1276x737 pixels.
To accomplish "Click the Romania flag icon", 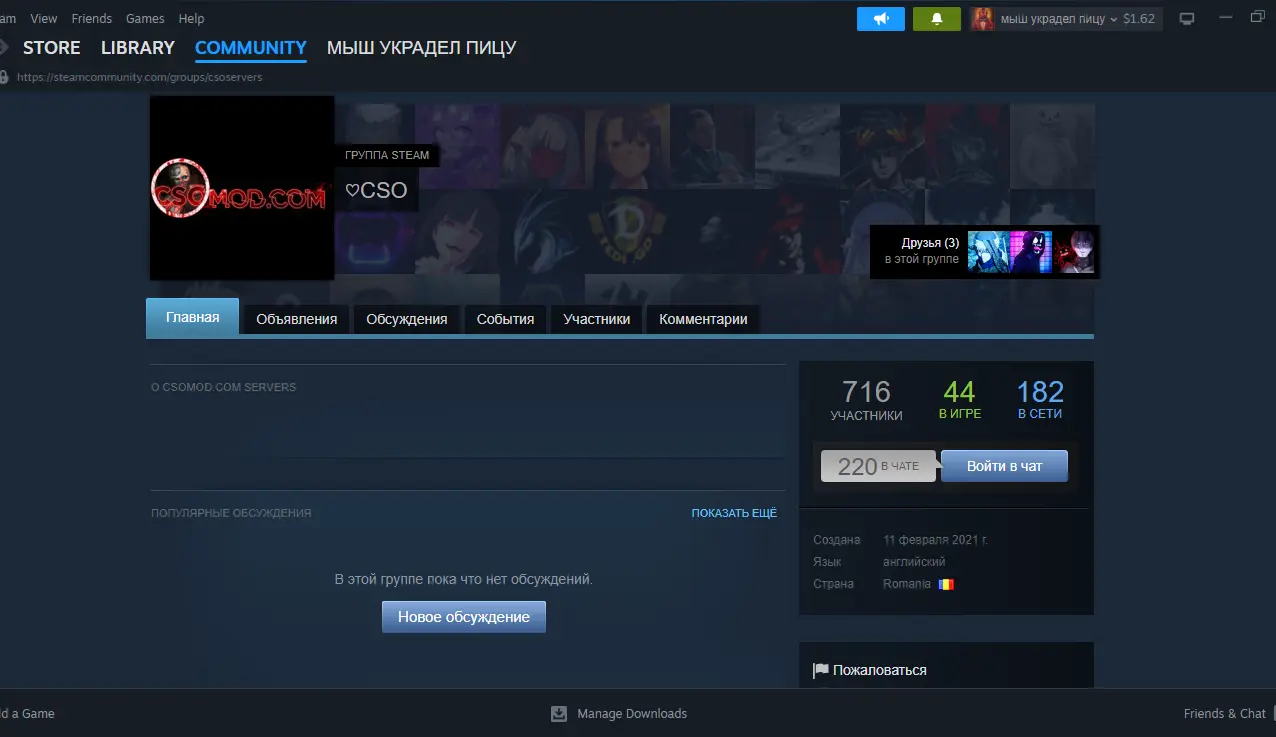I will 946,584.
